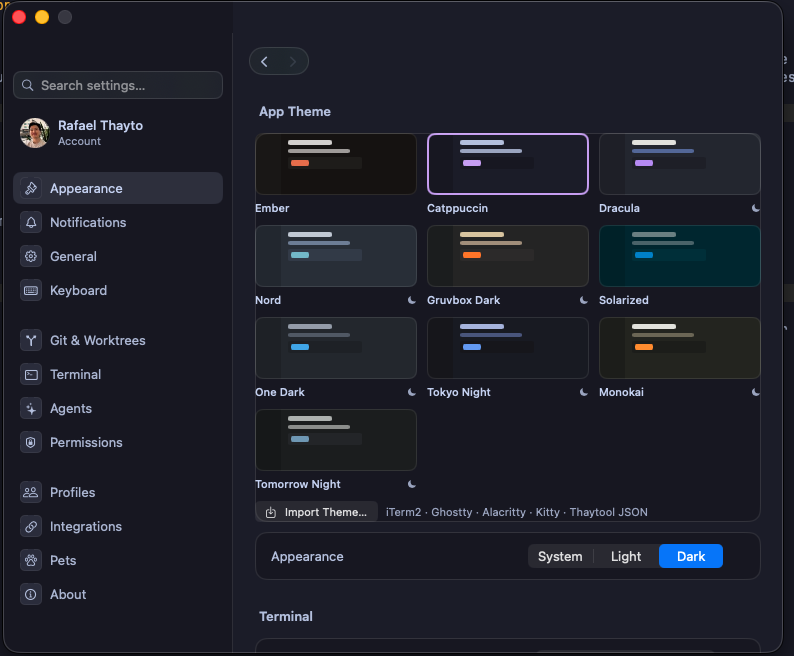Click the General gear icon

(31, 256)
